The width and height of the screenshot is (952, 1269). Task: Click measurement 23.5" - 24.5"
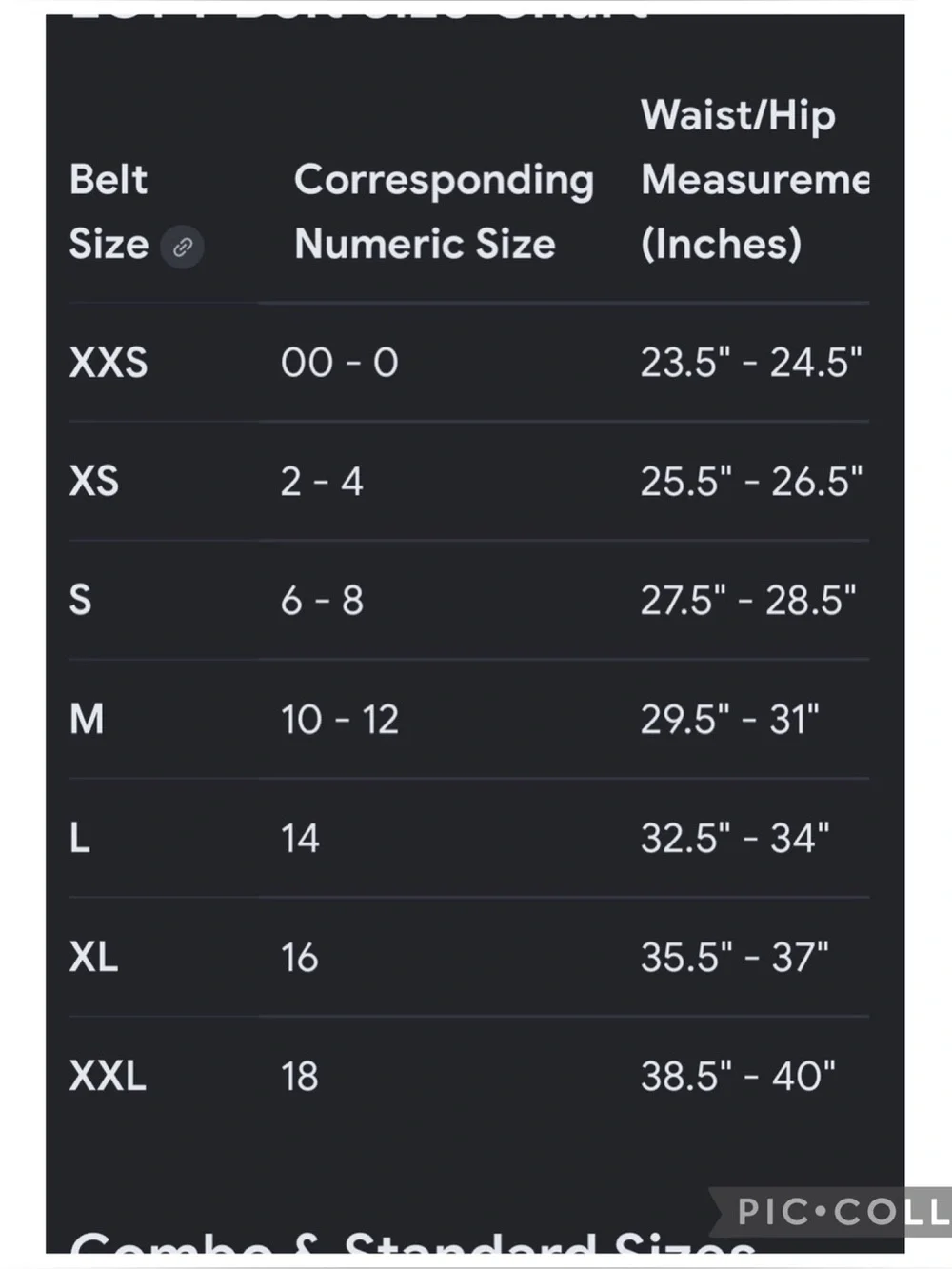pyautogui.click(x=751, y=363)
